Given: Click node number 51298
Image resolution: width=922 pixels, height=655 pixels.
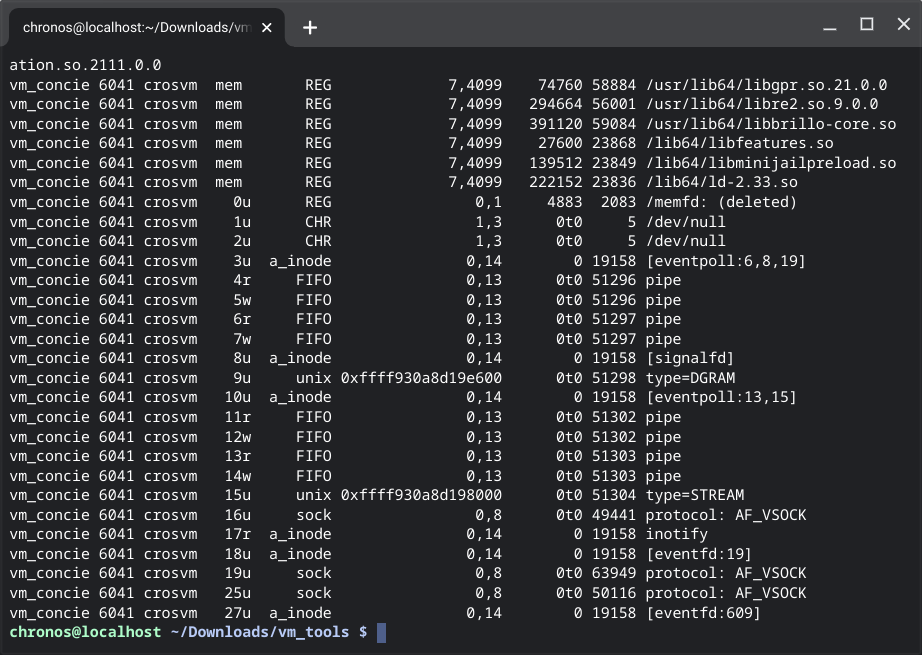Looking at the screenshot, I should [614, 378].
